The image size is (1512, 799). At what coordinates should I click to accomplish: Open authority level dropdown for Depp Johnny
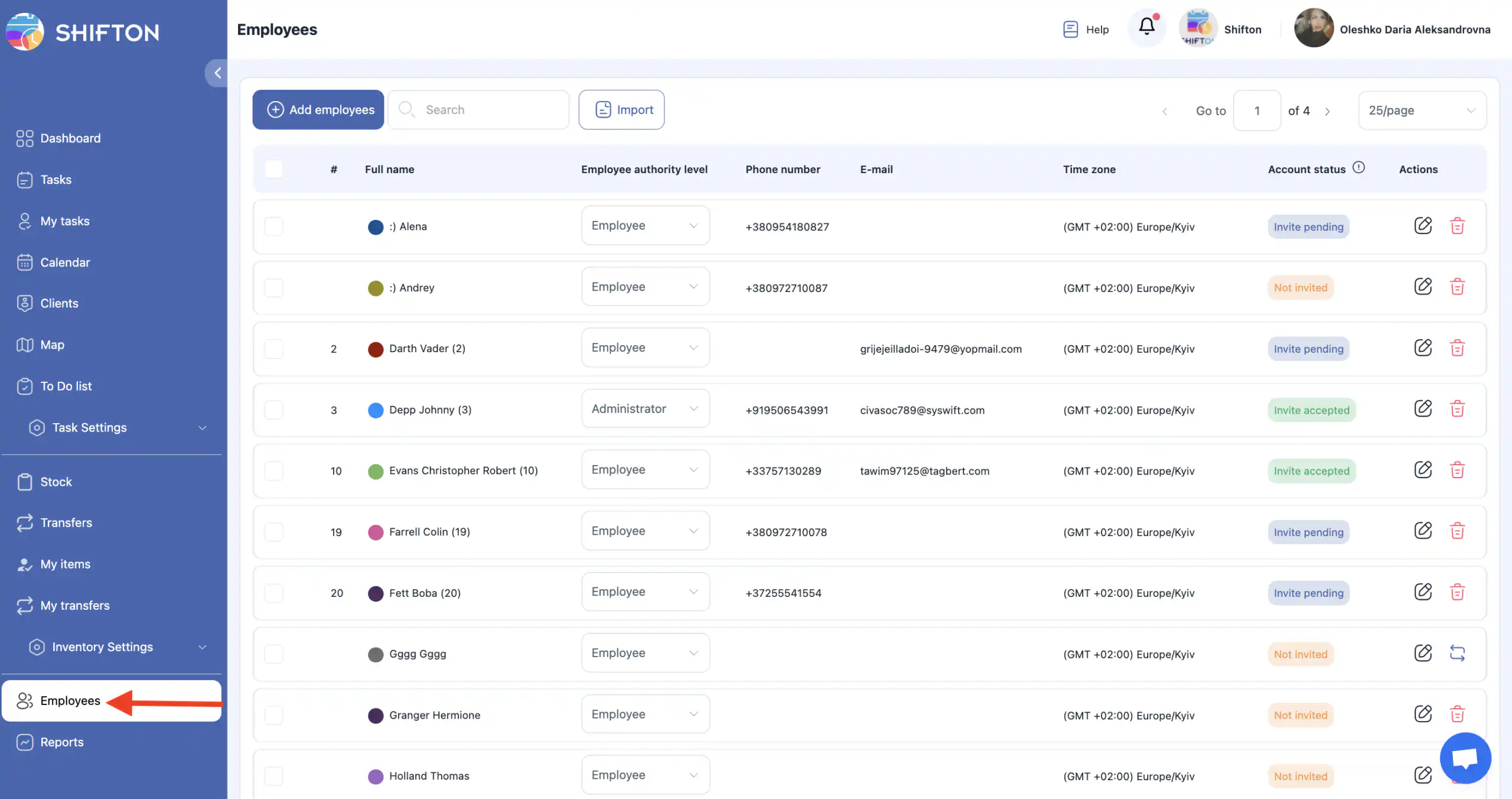pyautogui.click(x=645, y=409)
